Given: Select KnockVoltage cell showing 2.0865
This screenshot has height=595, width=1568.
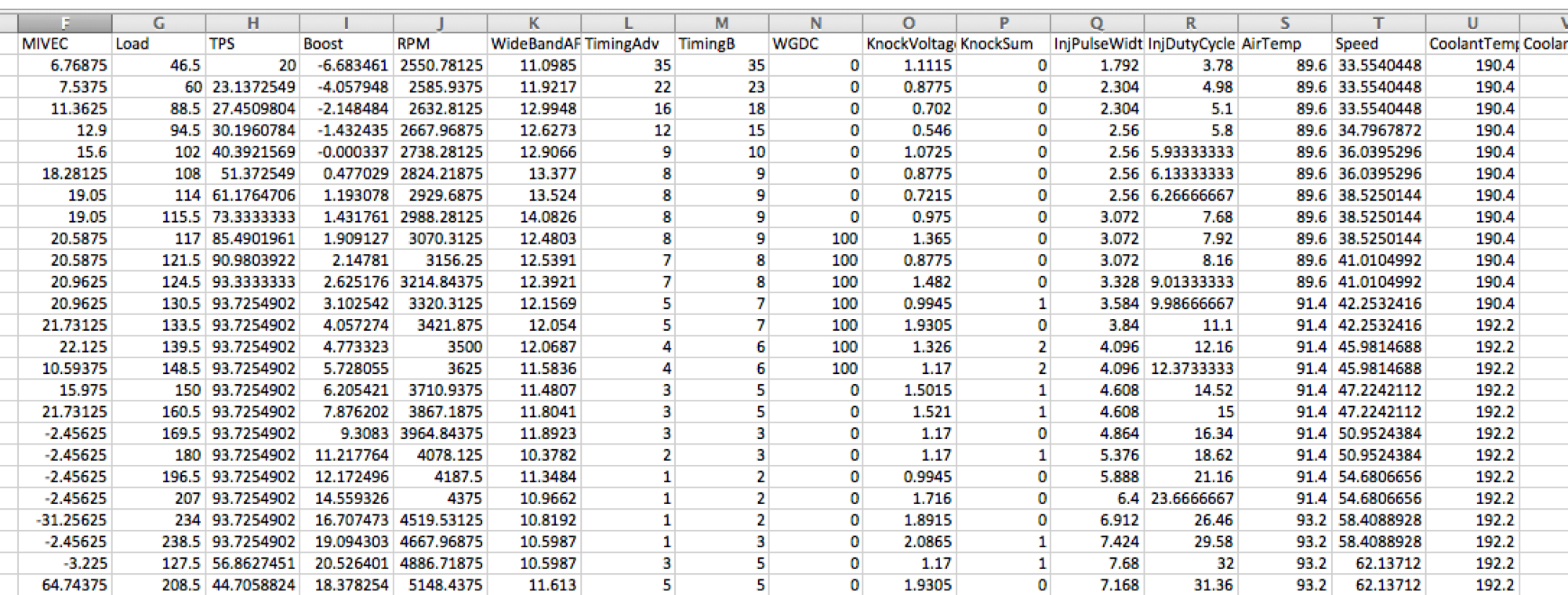Looking at the screenshot, I should click(909, 542).
